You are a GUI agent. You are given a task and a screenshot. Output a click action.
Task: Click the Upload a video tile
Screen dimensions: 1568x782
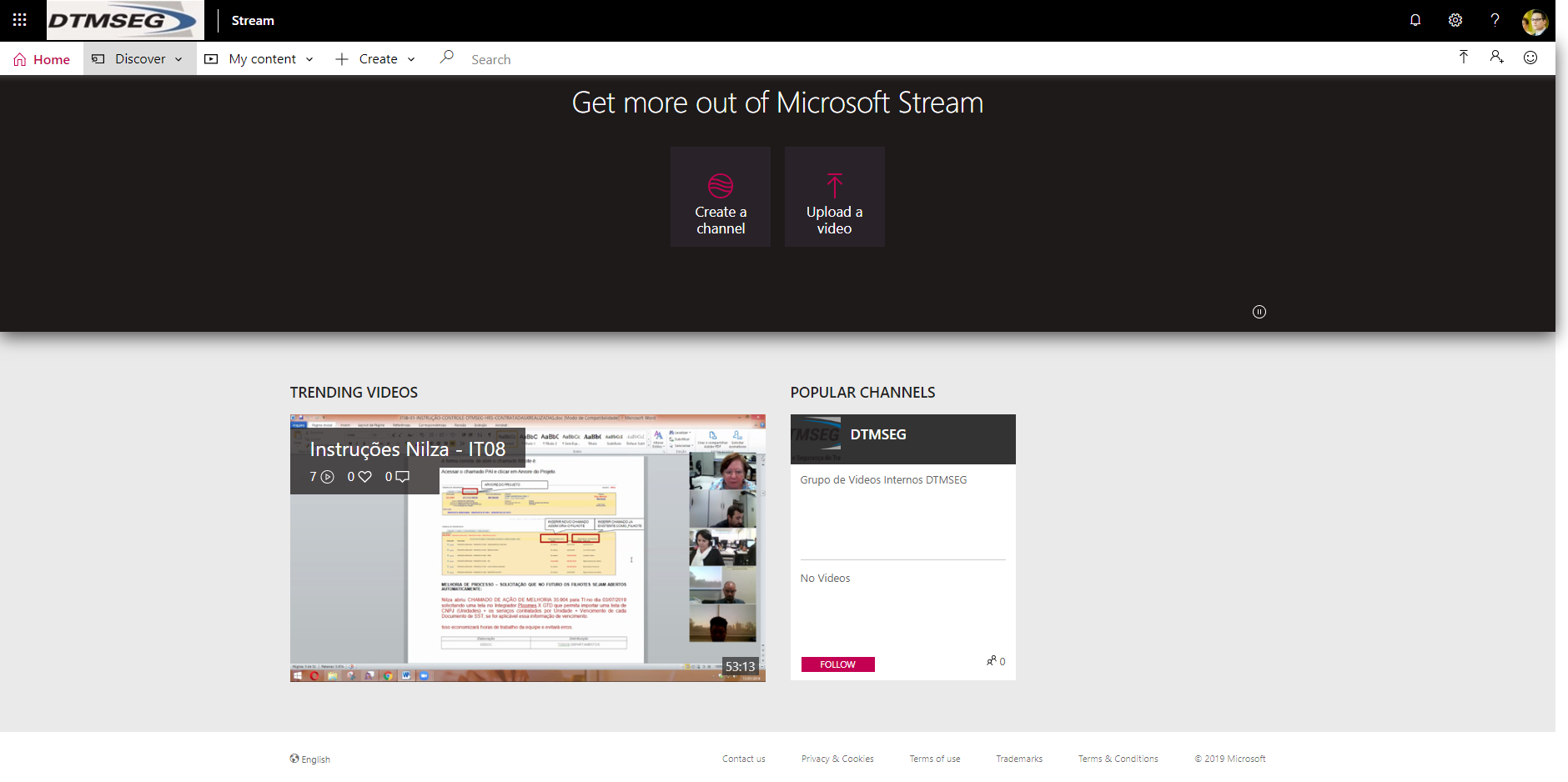pyautogui.click(x=834, y=197)
